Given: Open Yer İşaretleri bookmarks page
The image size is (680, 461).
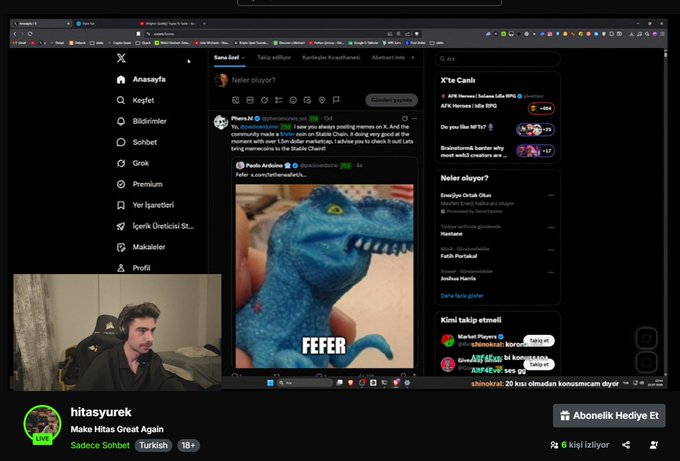Looking at the screenshot, I should tap(145, 205).
